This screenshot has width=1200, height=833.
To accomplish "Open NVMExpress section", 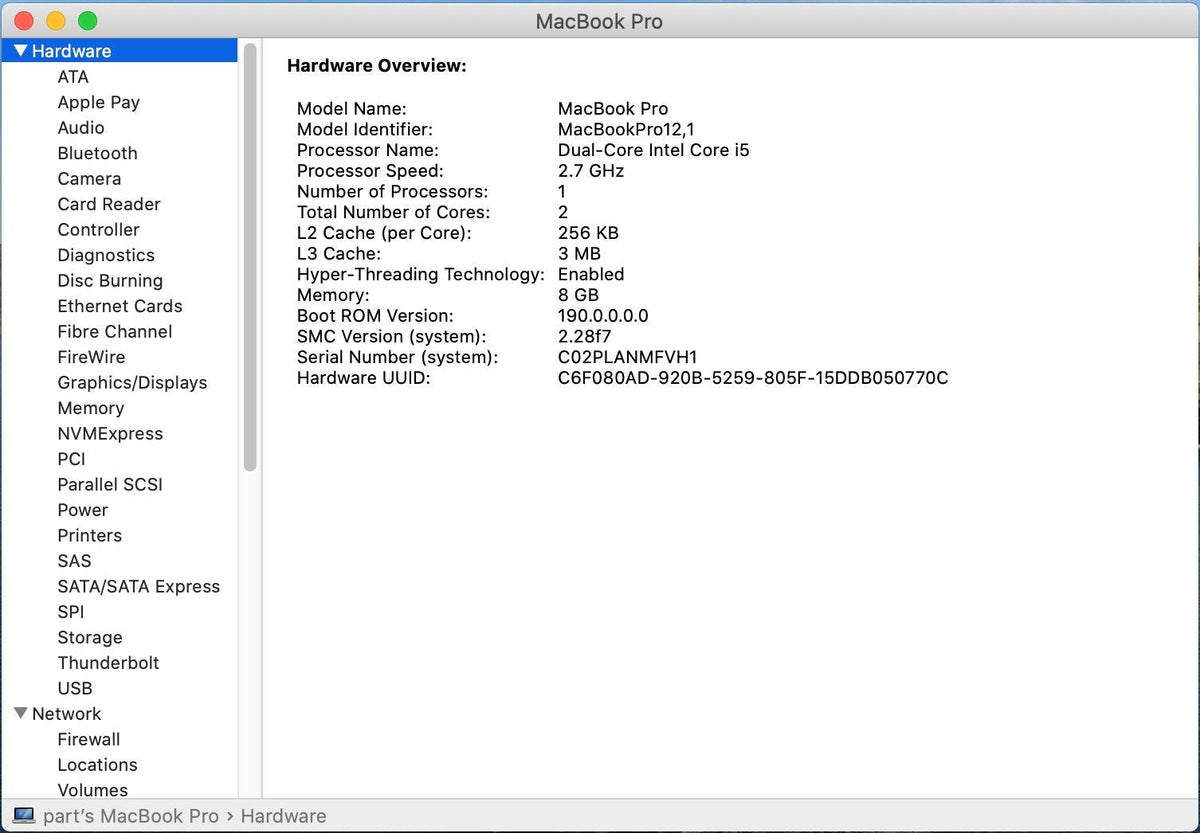I will pos(110,434).
